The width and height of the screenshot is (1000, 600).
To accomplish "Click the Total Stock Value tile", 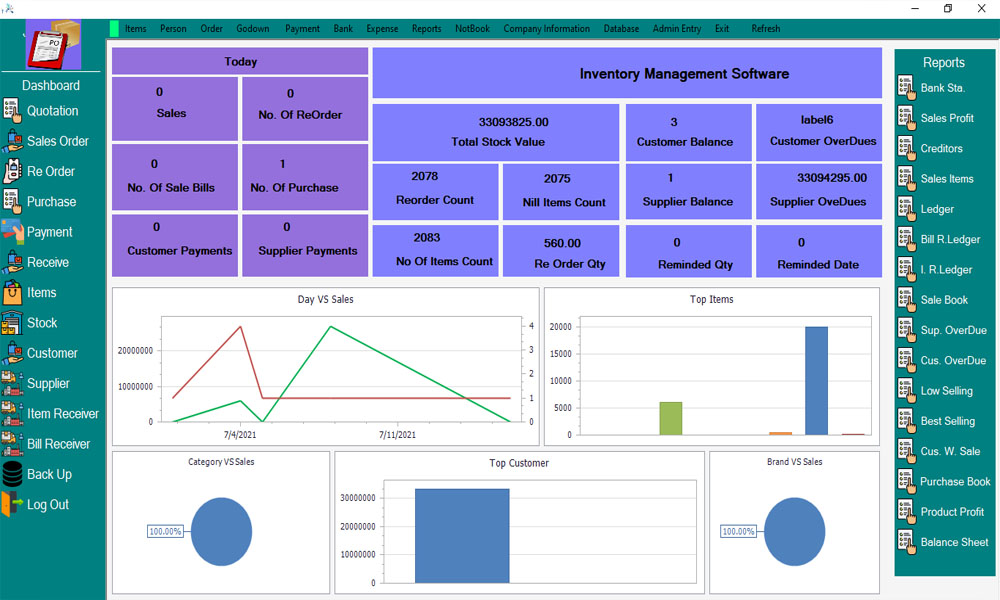I will 496,133.
